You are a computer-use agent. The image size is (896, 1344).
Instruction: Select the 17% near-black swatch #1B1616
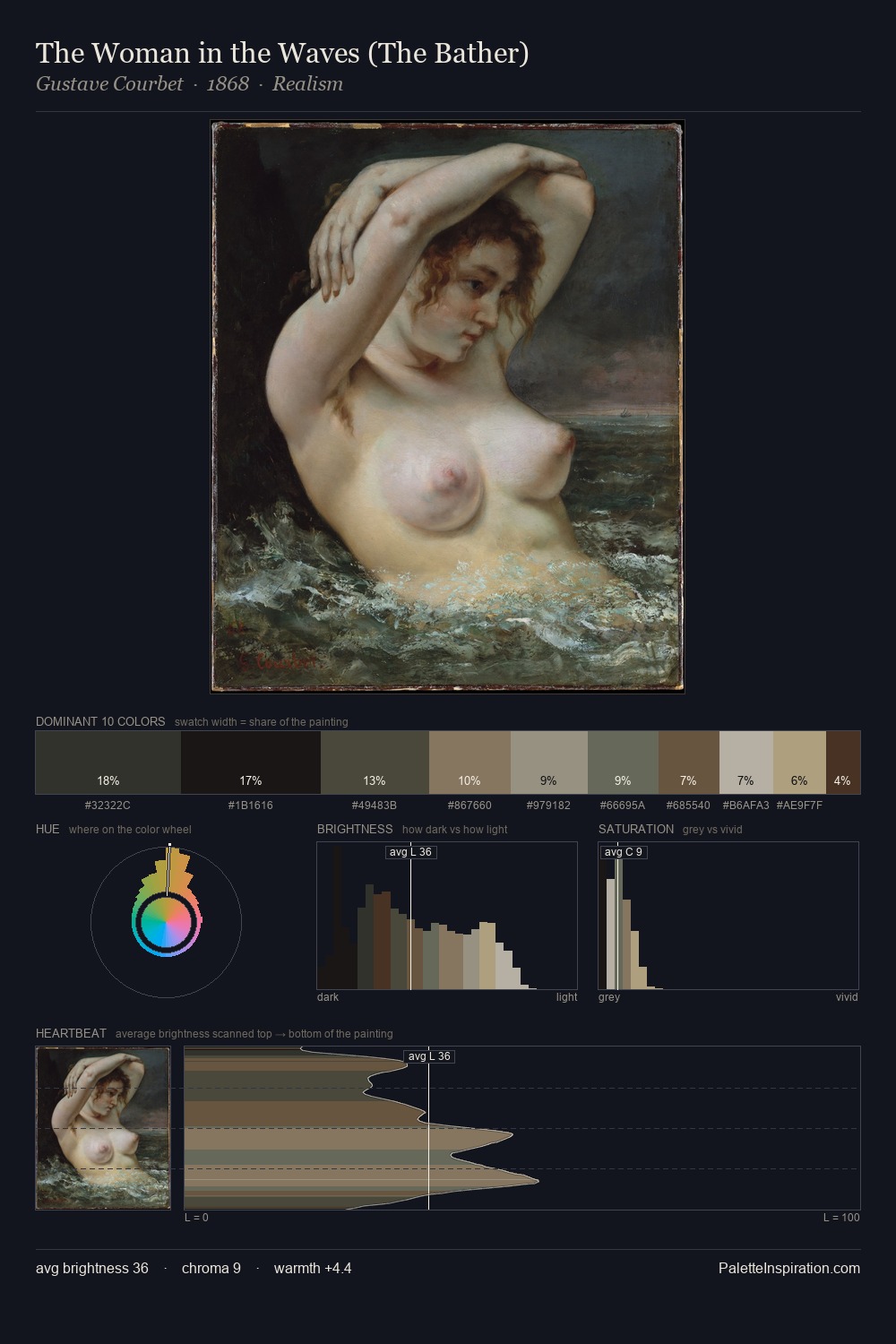[x=251, y=762]
